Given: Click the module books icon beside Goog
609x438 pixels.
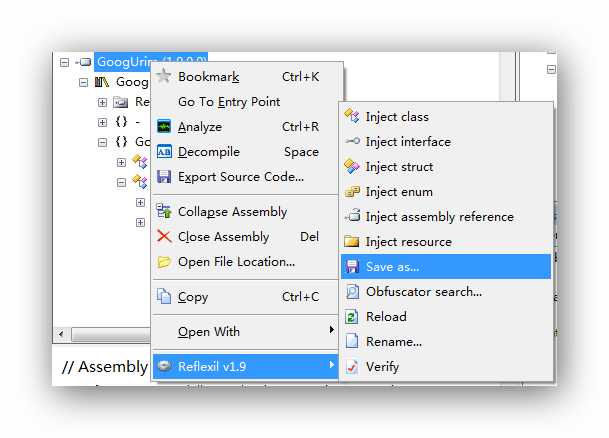Looking at the screenshot, I should [102, 82].
